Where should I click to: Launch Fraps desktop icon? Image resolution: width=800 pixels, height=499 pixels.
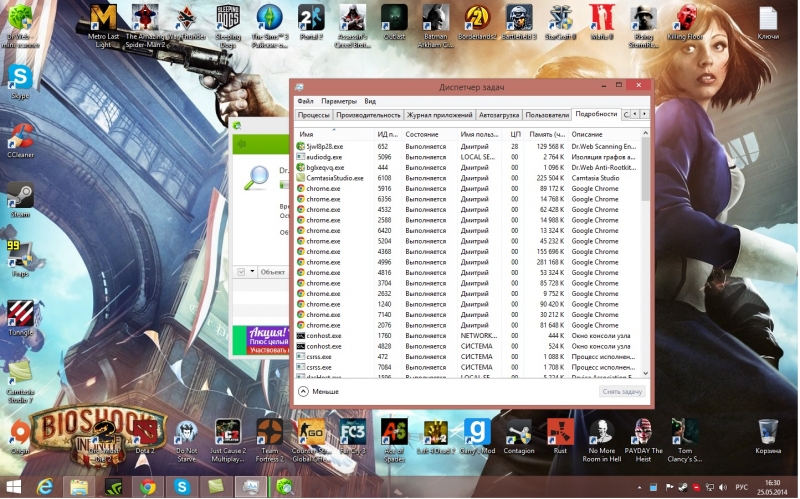point(20,259)
